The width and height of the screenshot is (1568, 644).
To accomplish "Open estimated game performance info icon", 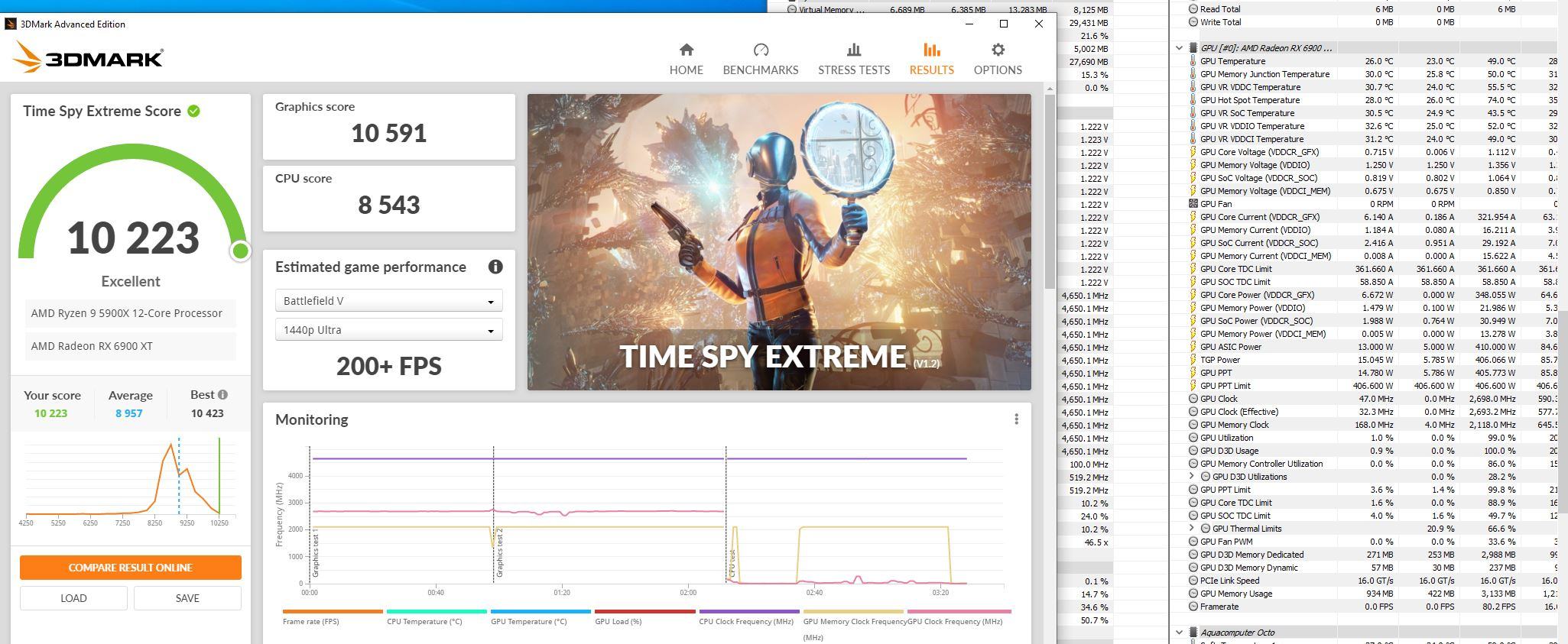I will coord(495,267).
